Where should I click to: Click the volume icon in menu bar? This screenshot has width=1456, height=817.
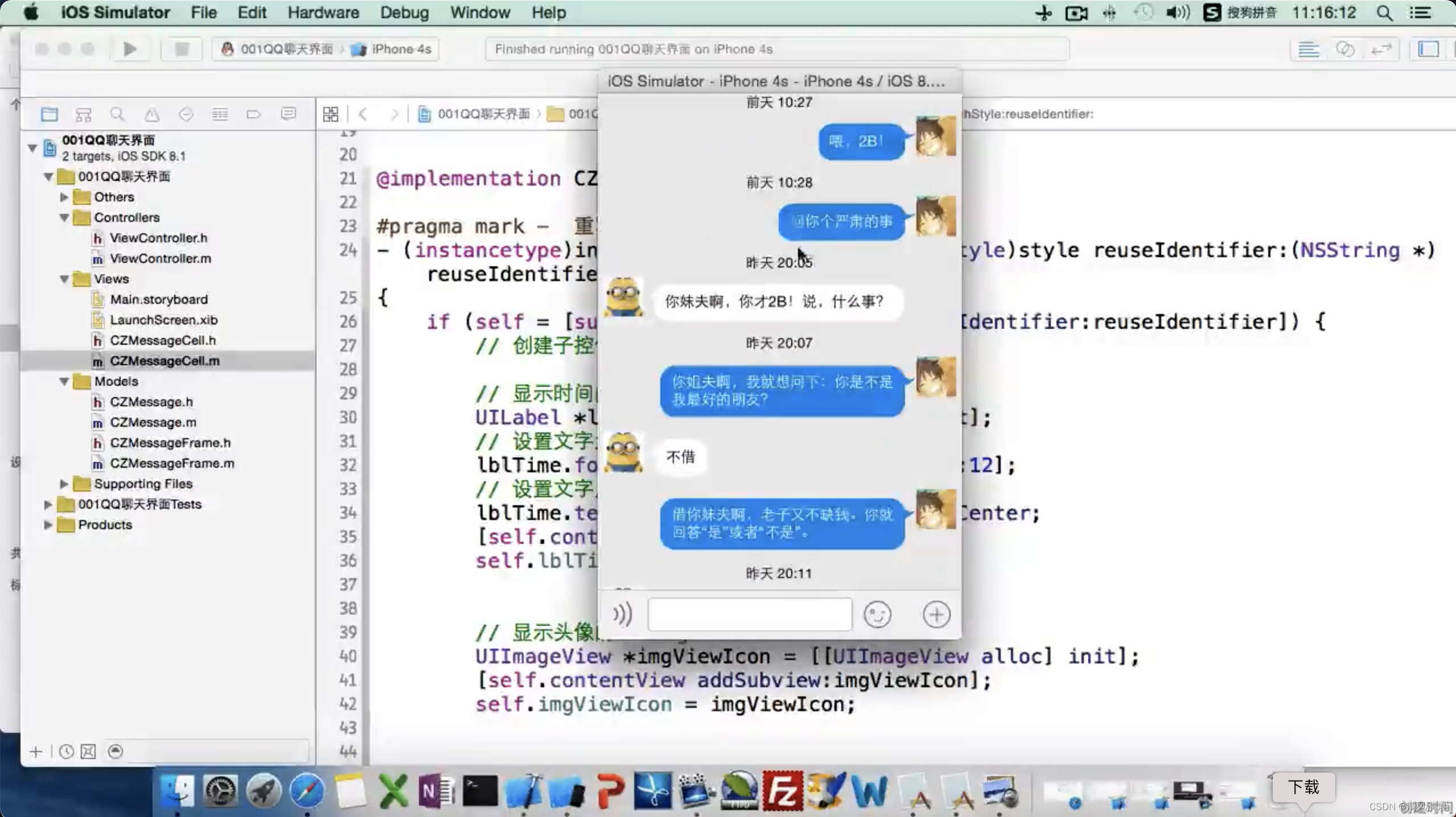(x=1177, y=13)
